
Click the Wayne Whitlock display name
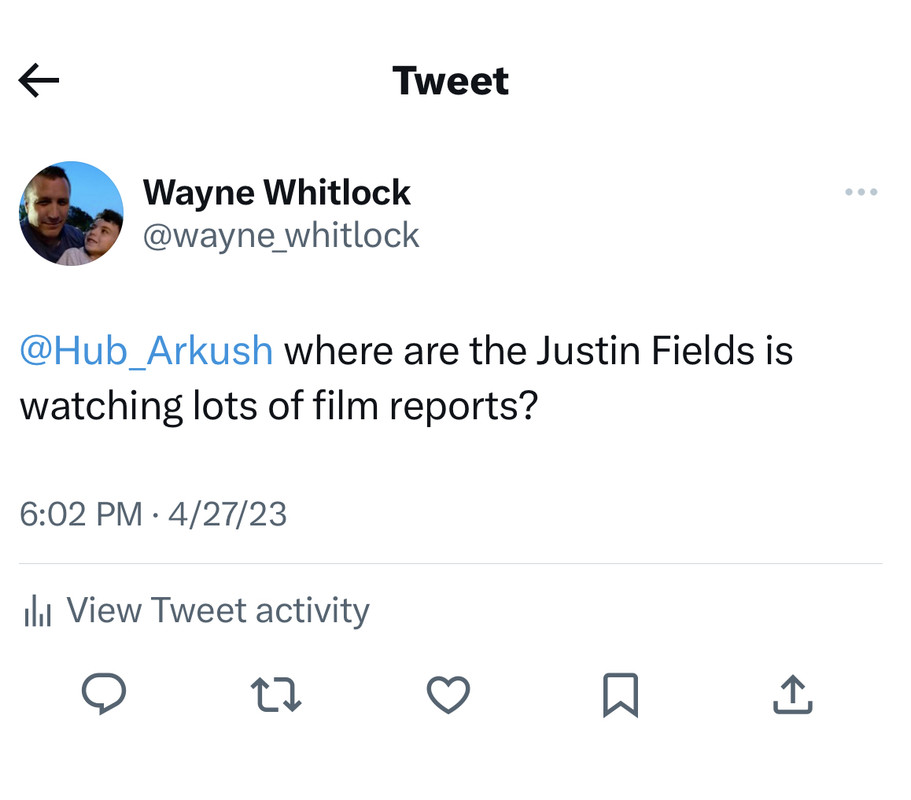click(x=277, y=192)
